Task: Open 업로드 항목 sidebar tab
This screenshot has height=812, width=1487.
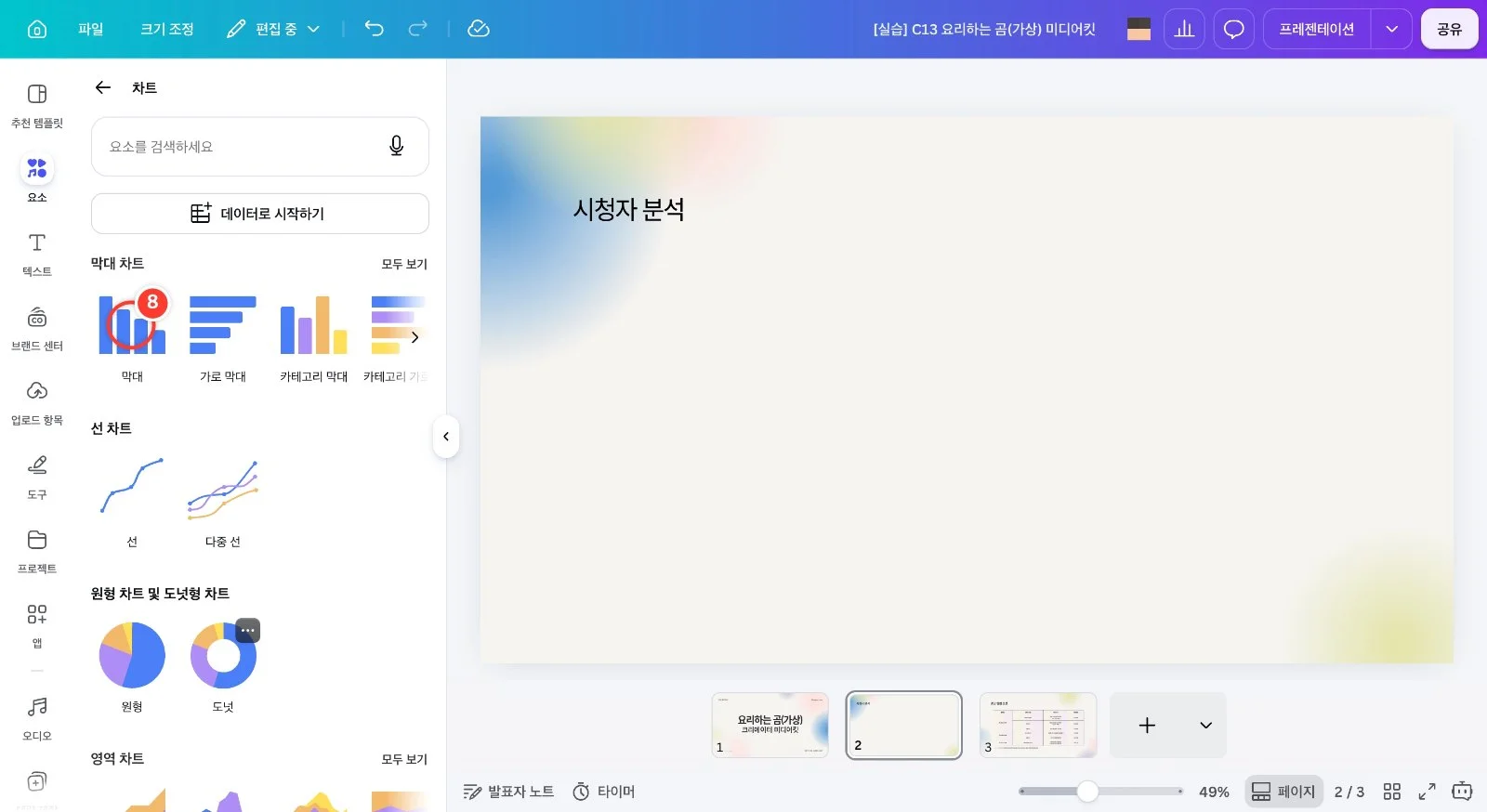Action: [x=37, y=403]
